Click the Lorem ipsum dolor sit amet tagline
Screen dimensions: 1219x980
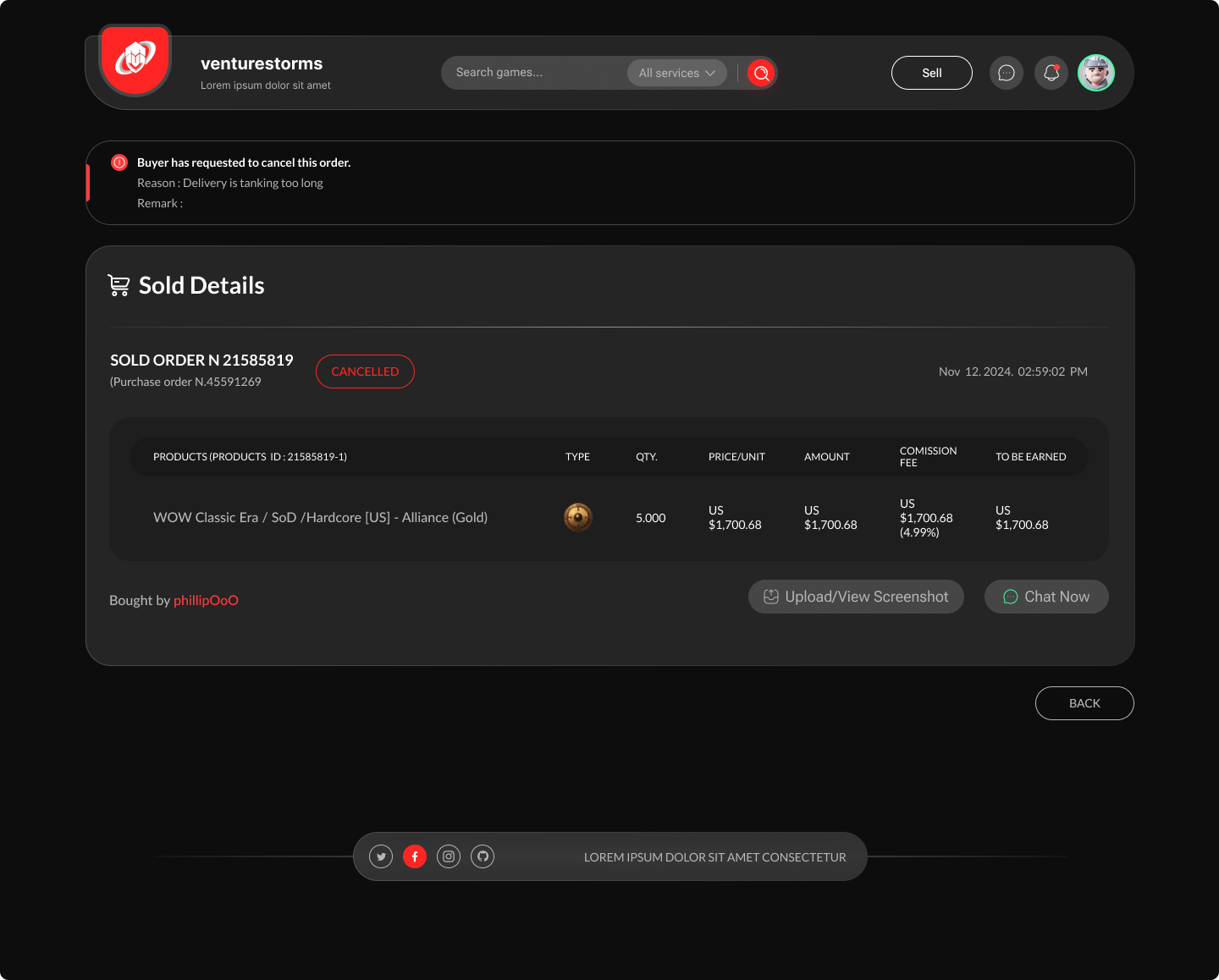(266, 85)
